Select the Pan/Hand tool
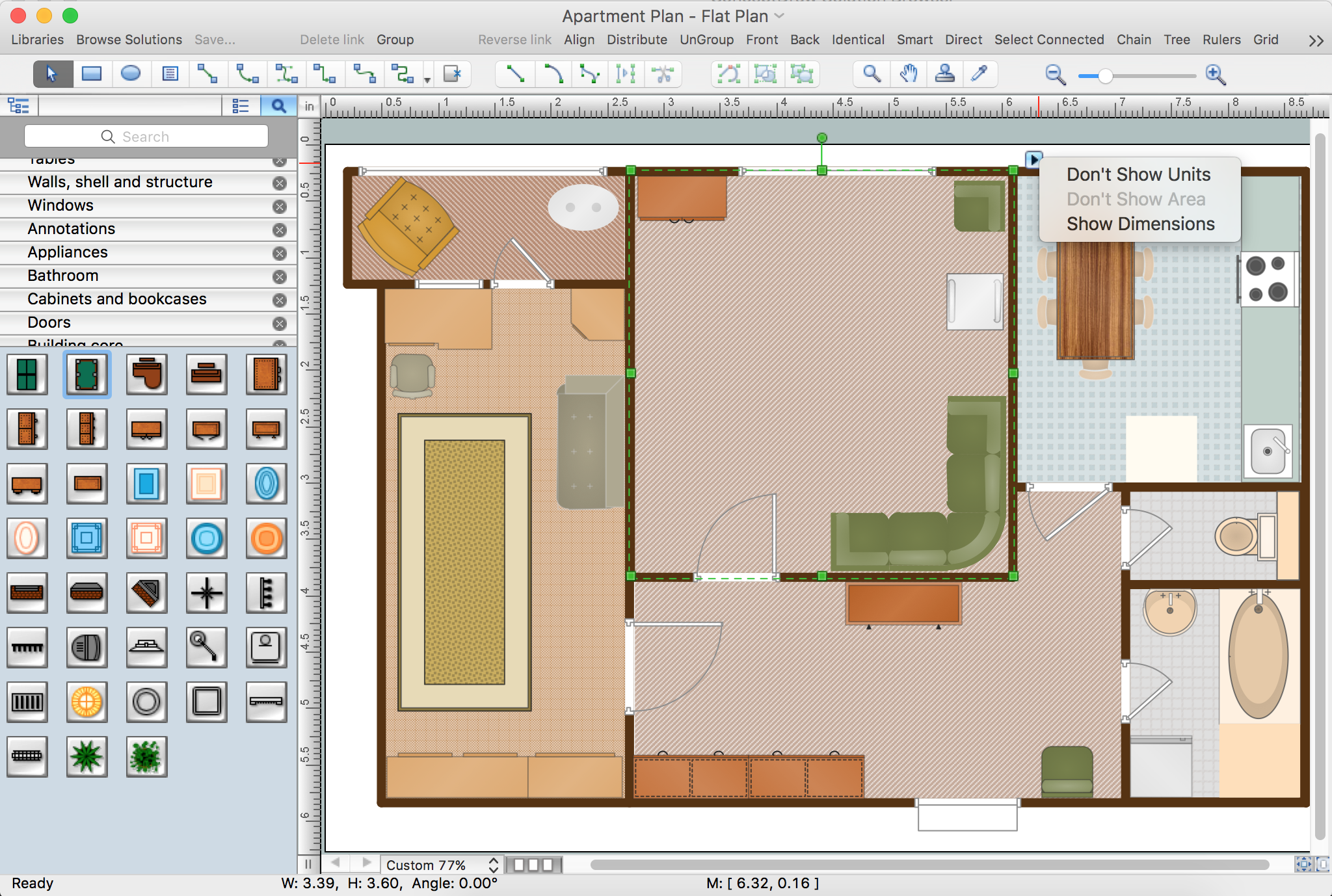The height and width of the screenshot is (896, 1332). coord(908,74)
